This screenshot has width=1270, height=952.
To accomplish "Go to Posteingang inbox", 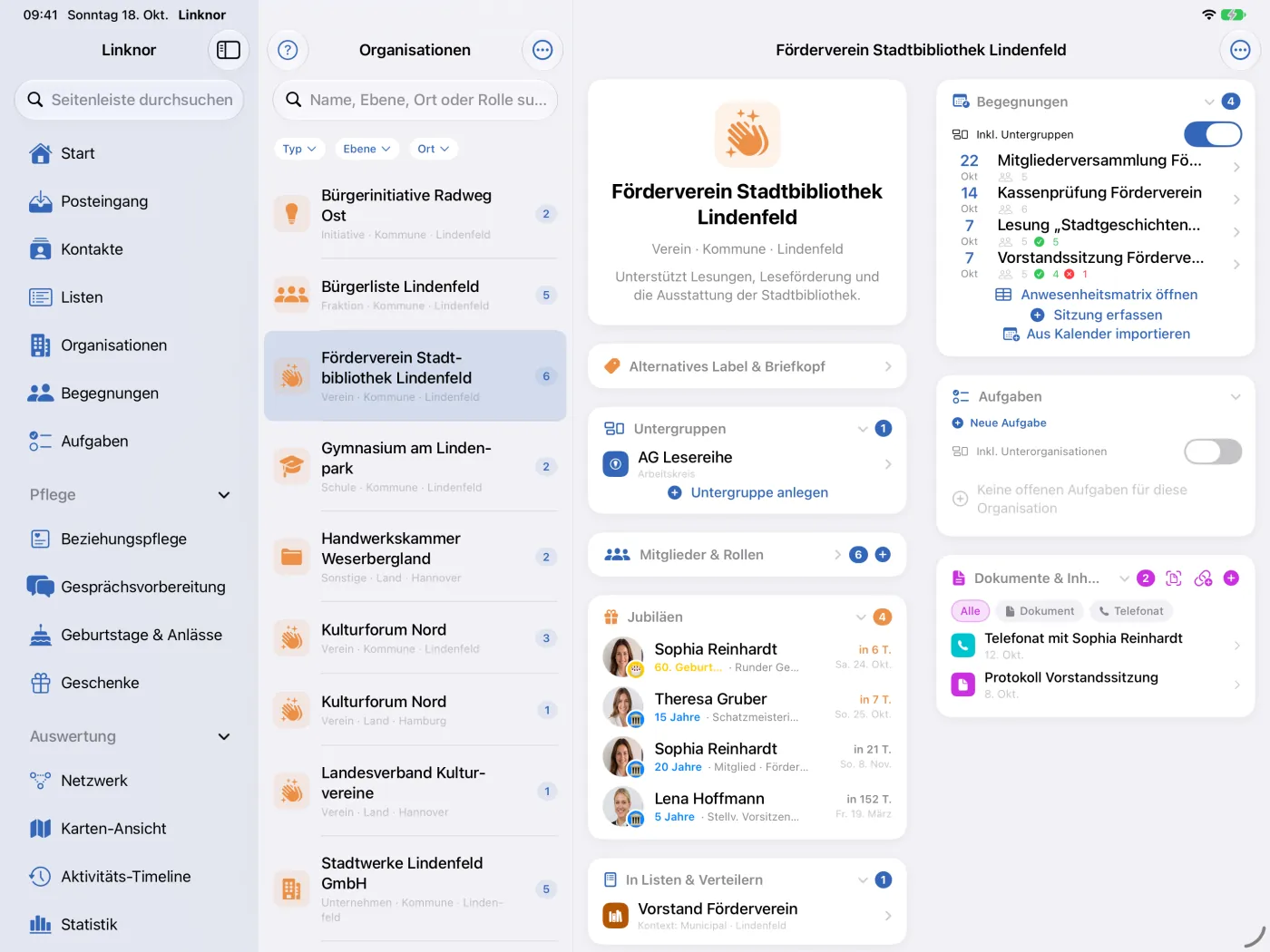I will click(x=129, y=201).
